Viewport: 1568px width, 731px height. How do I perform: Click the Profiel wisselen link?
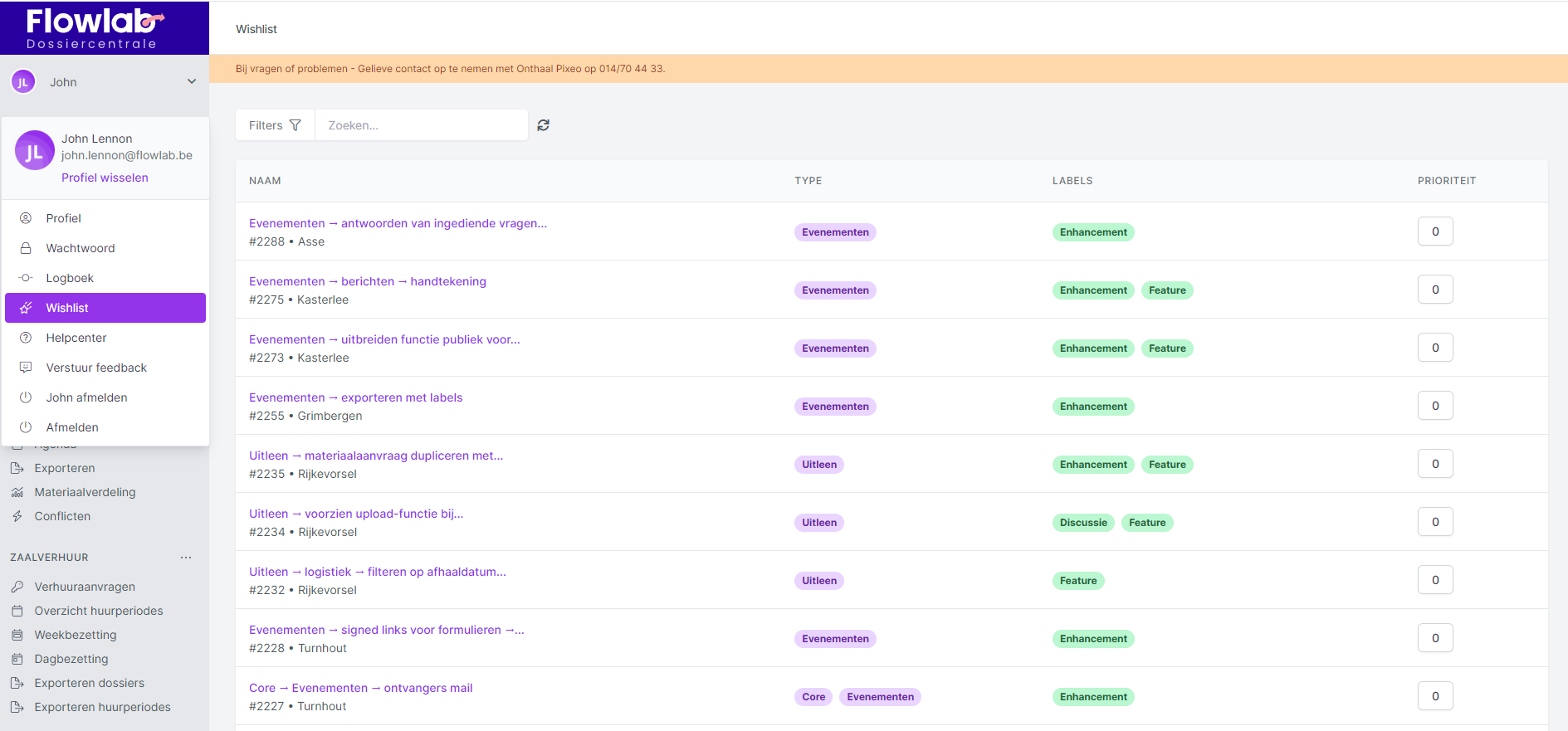point(105,178)
